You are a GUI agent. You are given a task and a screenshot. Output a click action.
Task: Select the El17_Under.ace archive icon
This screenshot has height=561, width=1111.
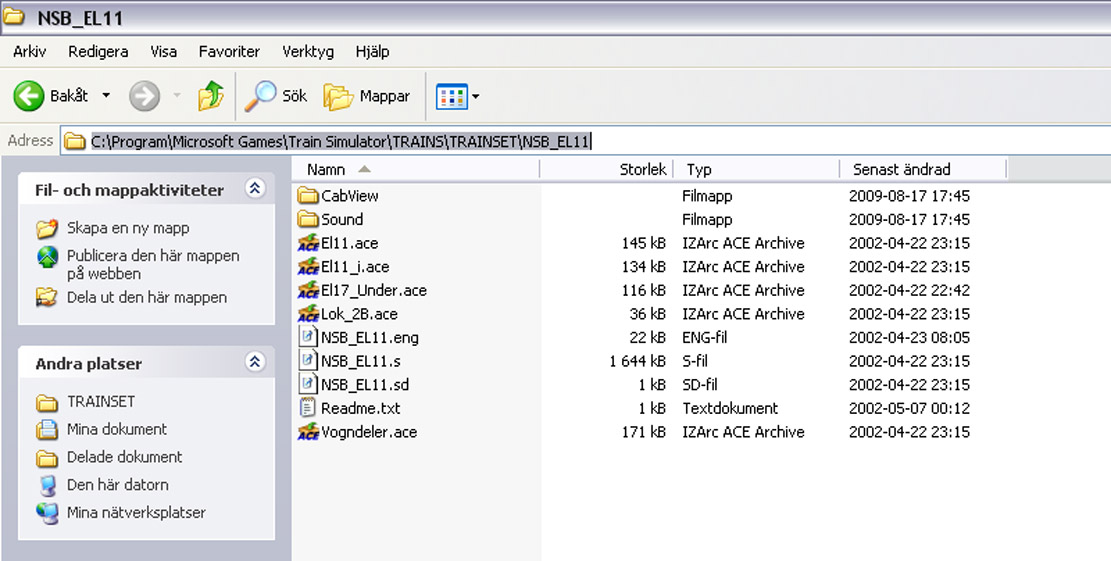click(308, 290)
